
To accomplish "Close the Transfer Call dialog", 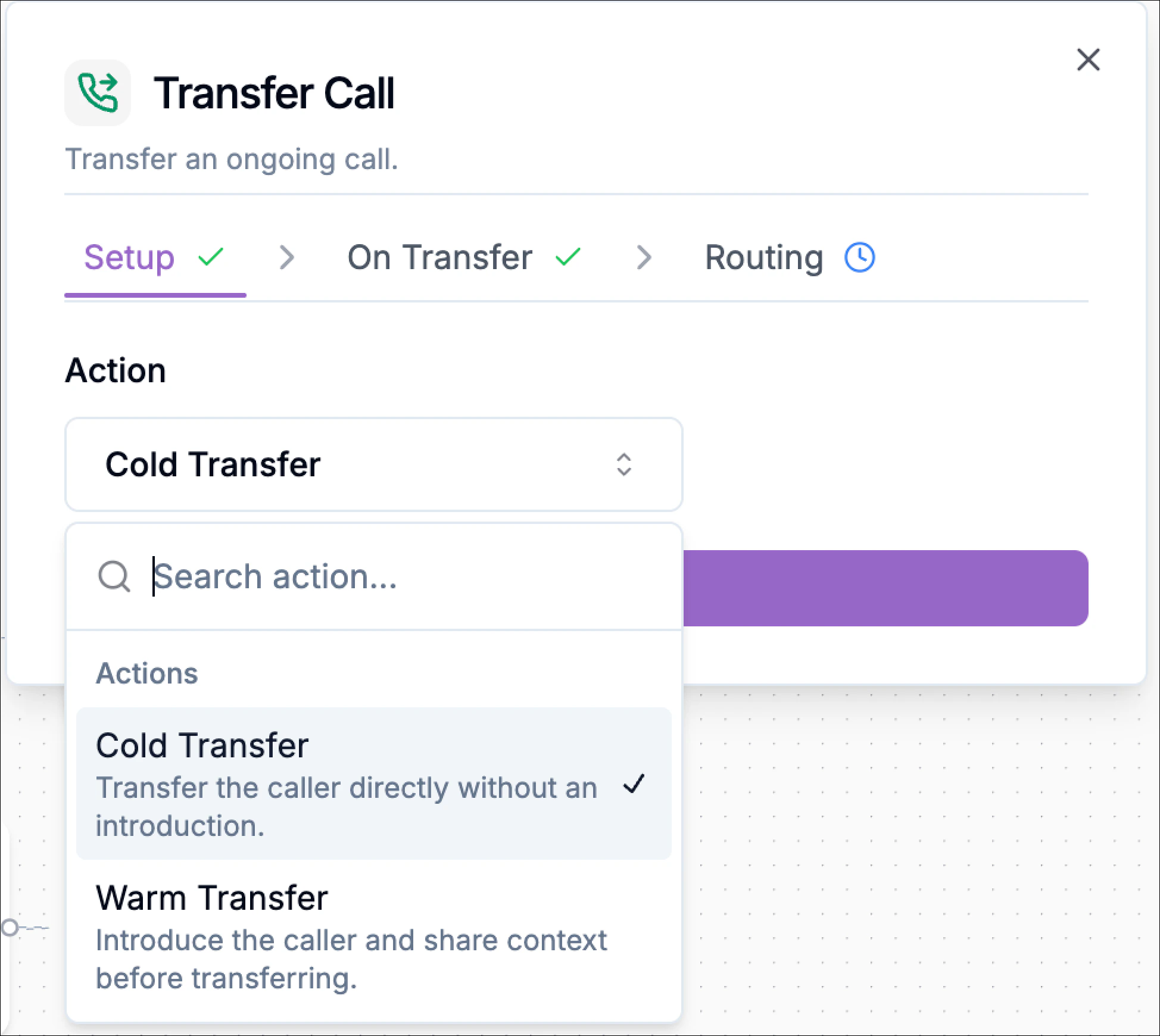I will coord(1089,60).
